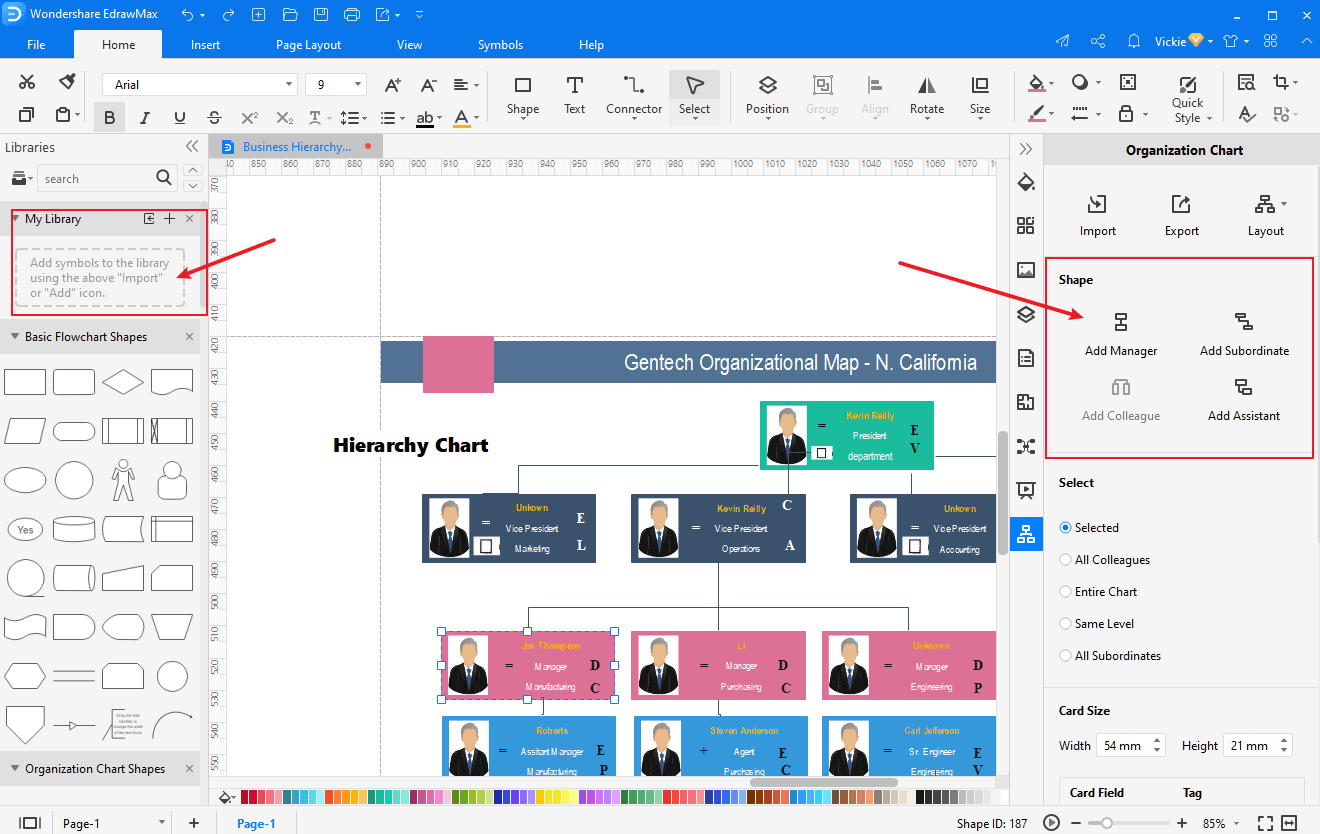Open the Vickie account menu
Viewport: 1320px width, 834px height.
(x=1184, y=42)
